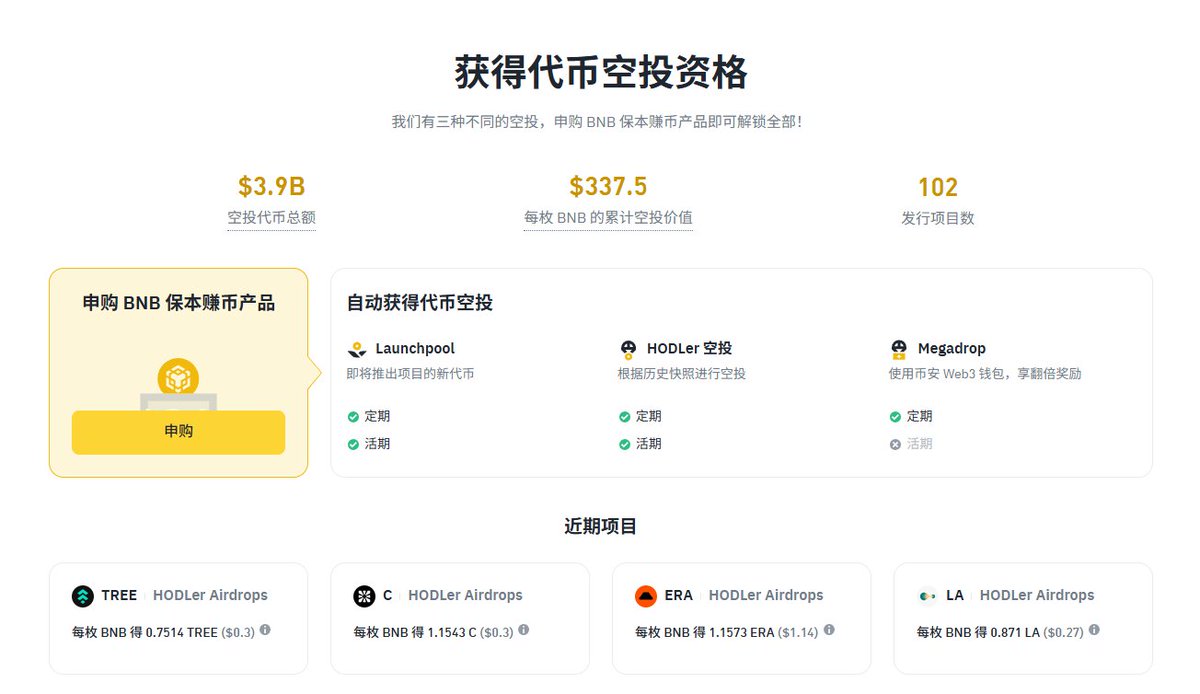Click the yellow 申购 button
The width and height of the screenshot is (1200, 694).
[178, 432]
